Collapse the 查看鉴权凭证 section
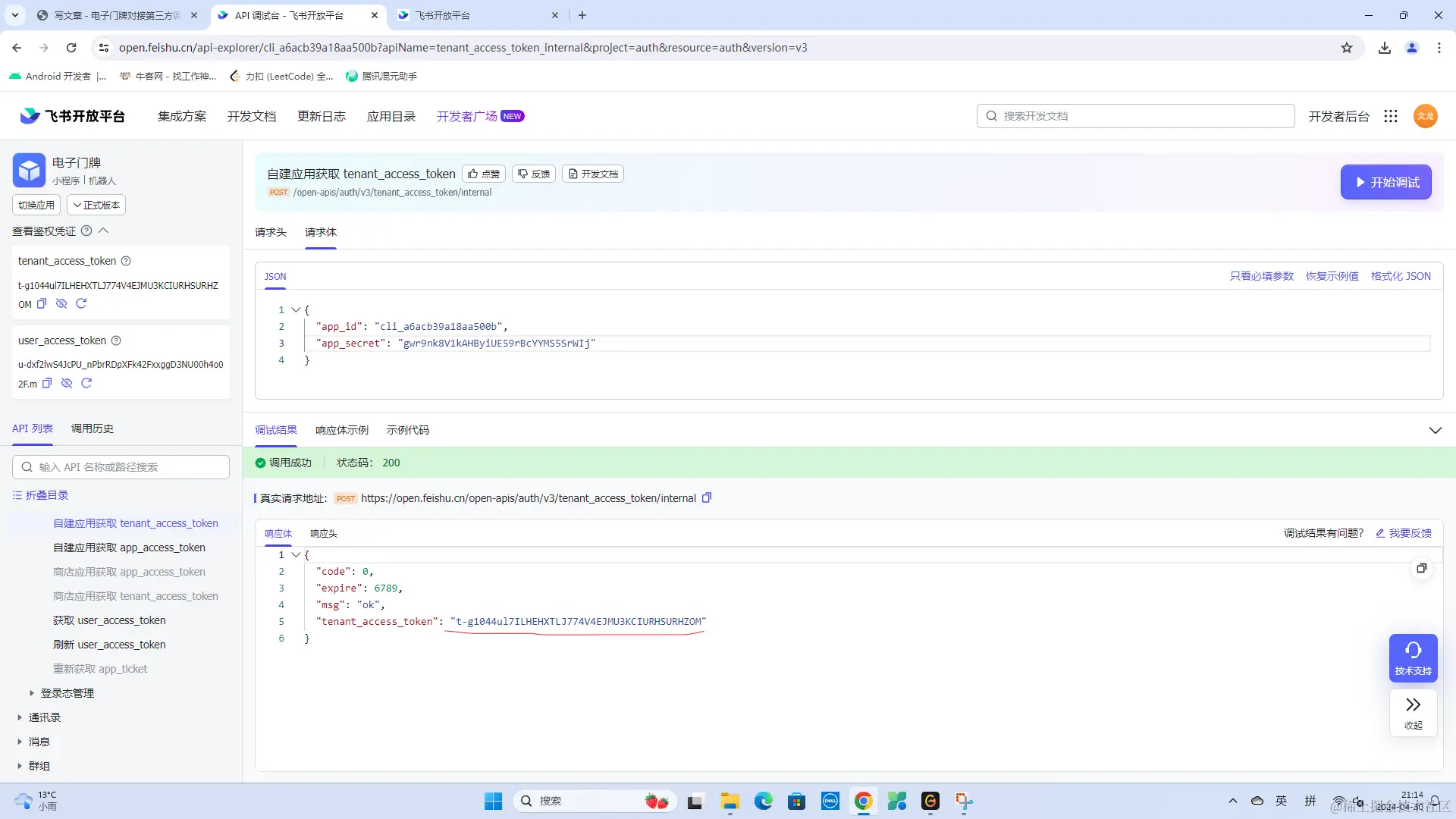 point(104,231)
